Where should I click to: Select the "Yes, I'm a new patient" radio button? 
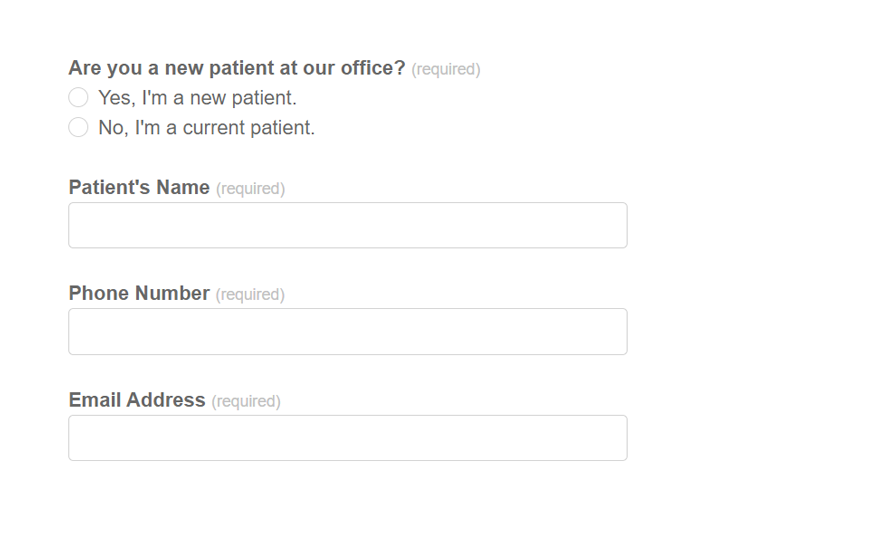point(78,98)
